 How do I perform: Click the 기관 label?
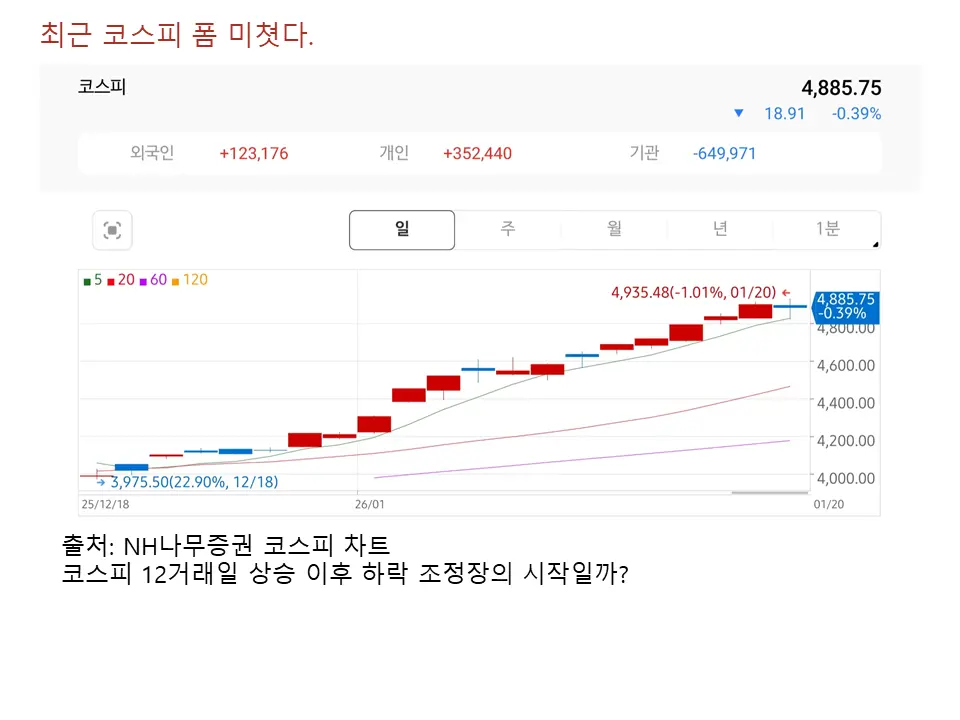click(644, 153)
